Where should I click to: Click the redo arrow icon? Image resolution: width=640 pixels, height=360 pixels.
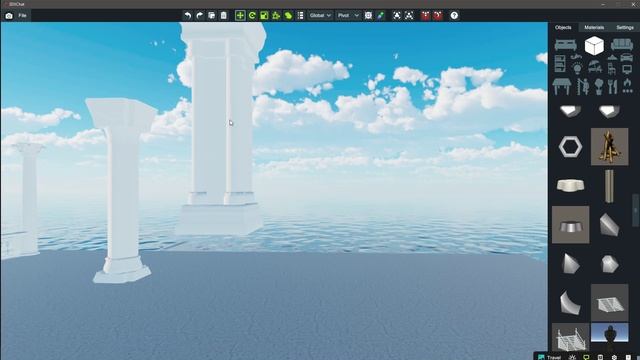tap(200, 16)
